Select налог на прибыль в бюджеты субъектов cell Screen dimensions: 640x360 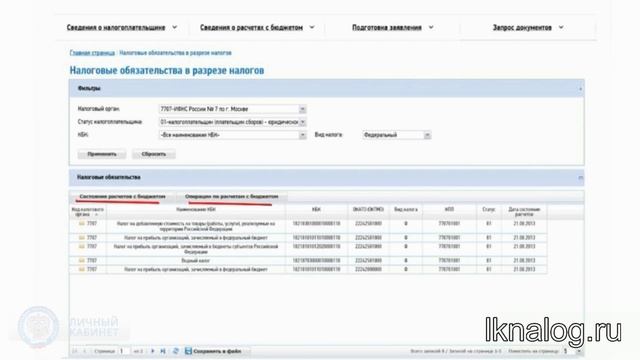point(196,249)
